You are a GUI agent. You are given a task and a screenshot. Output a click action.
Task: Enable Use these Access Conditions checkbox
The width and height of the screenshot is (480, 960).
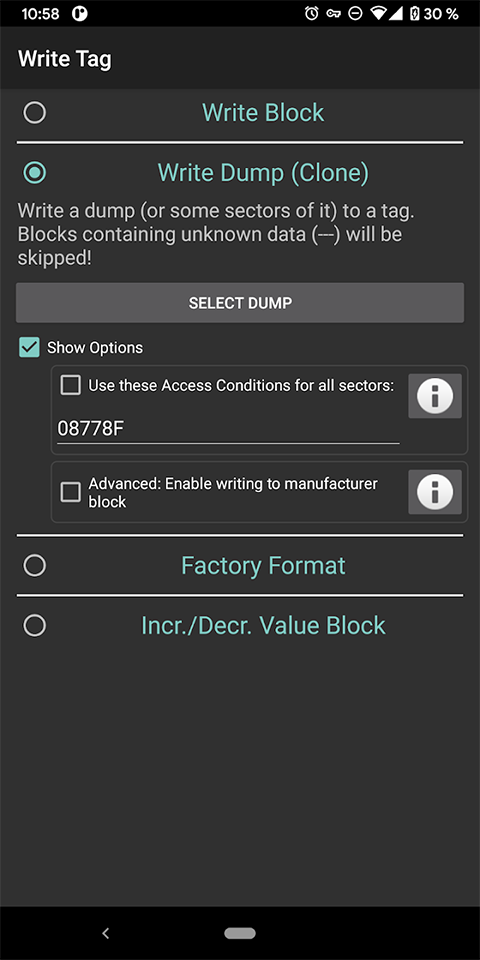pyautogui.click(x=70, y=385)
